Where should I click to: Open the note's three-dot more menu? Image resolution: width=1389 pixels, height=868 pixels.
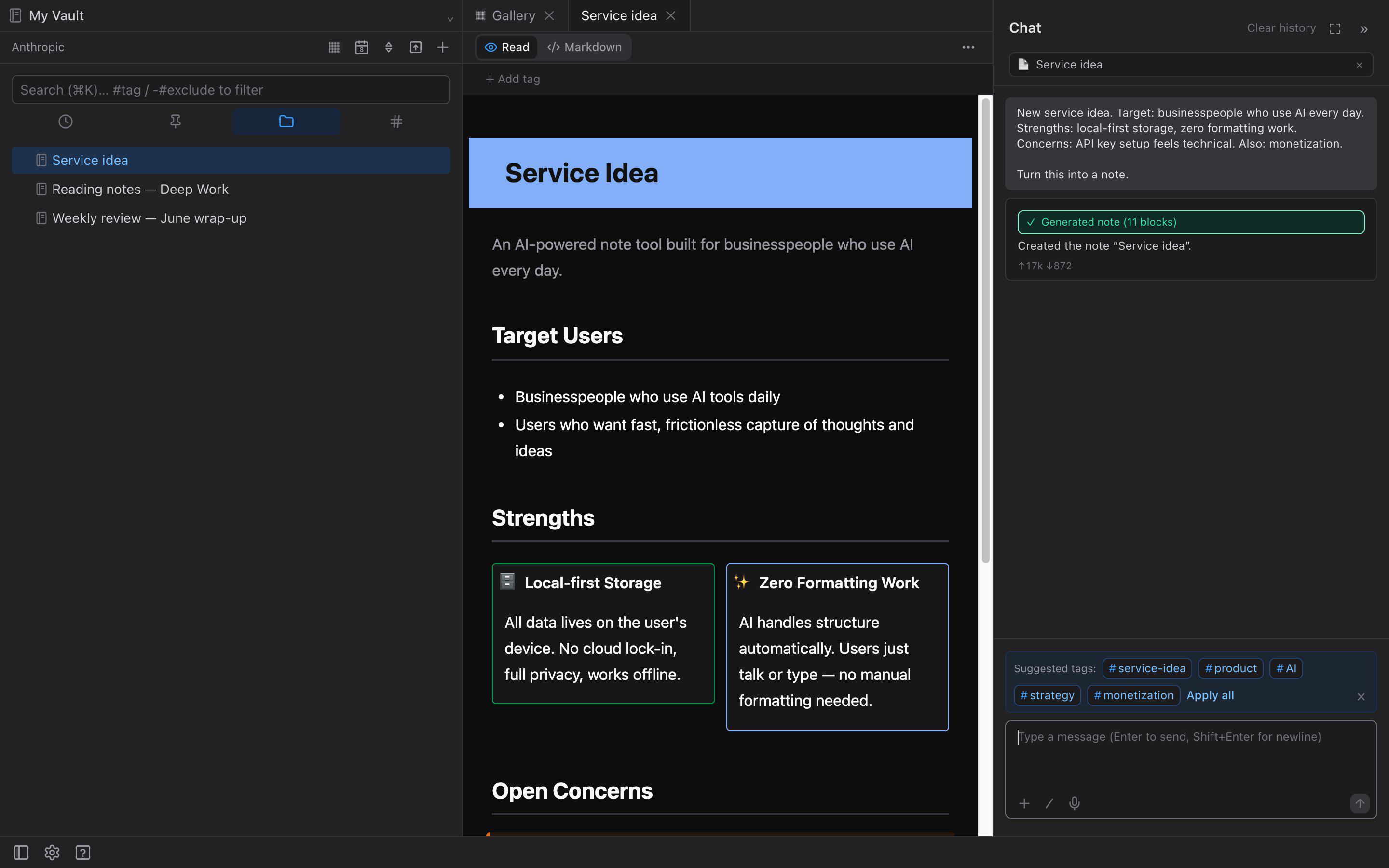pyautogui.click(x=968, y=47)
